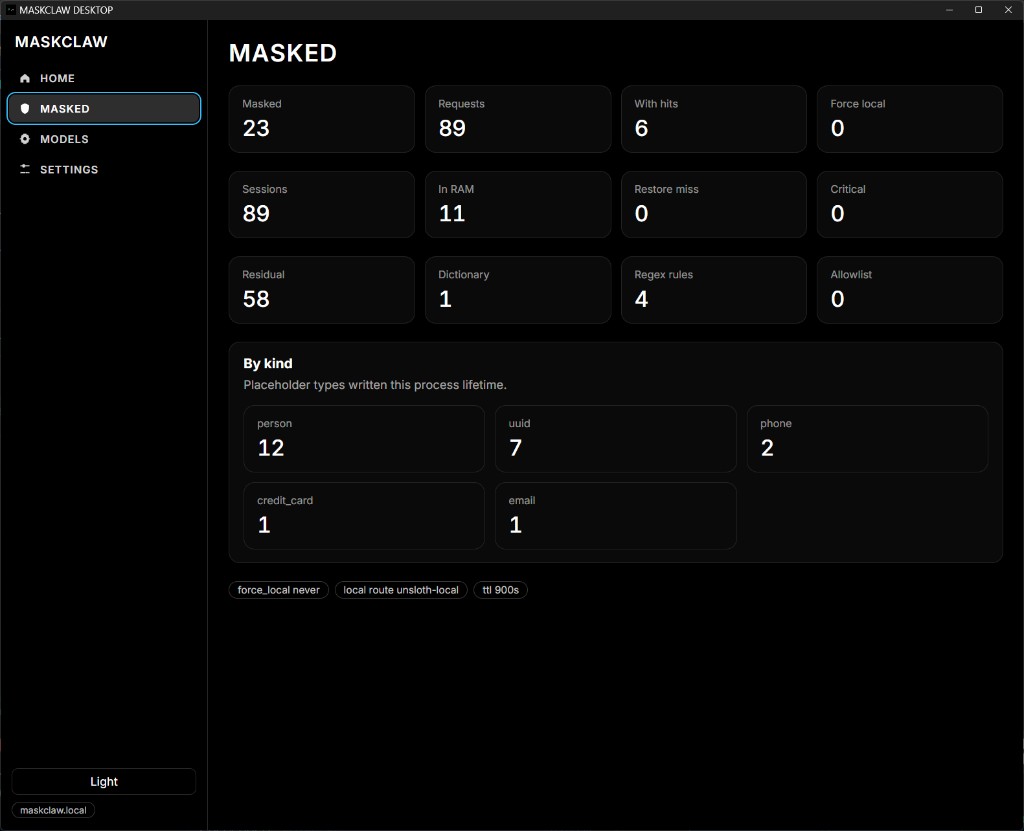Click the MASKED page heading

(283, 53)
